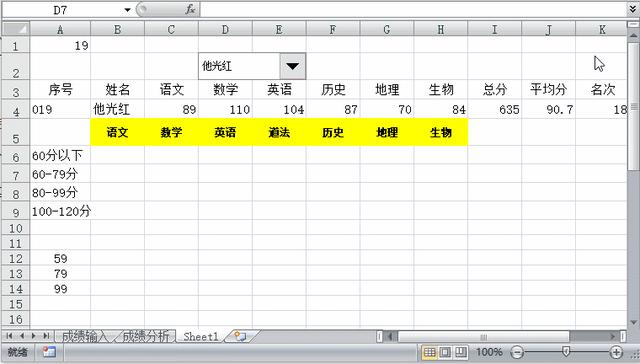Image resolution: width=640 pixels, height=364 pixels.
Task: Select row 5 header
Action: click(16, 133)
